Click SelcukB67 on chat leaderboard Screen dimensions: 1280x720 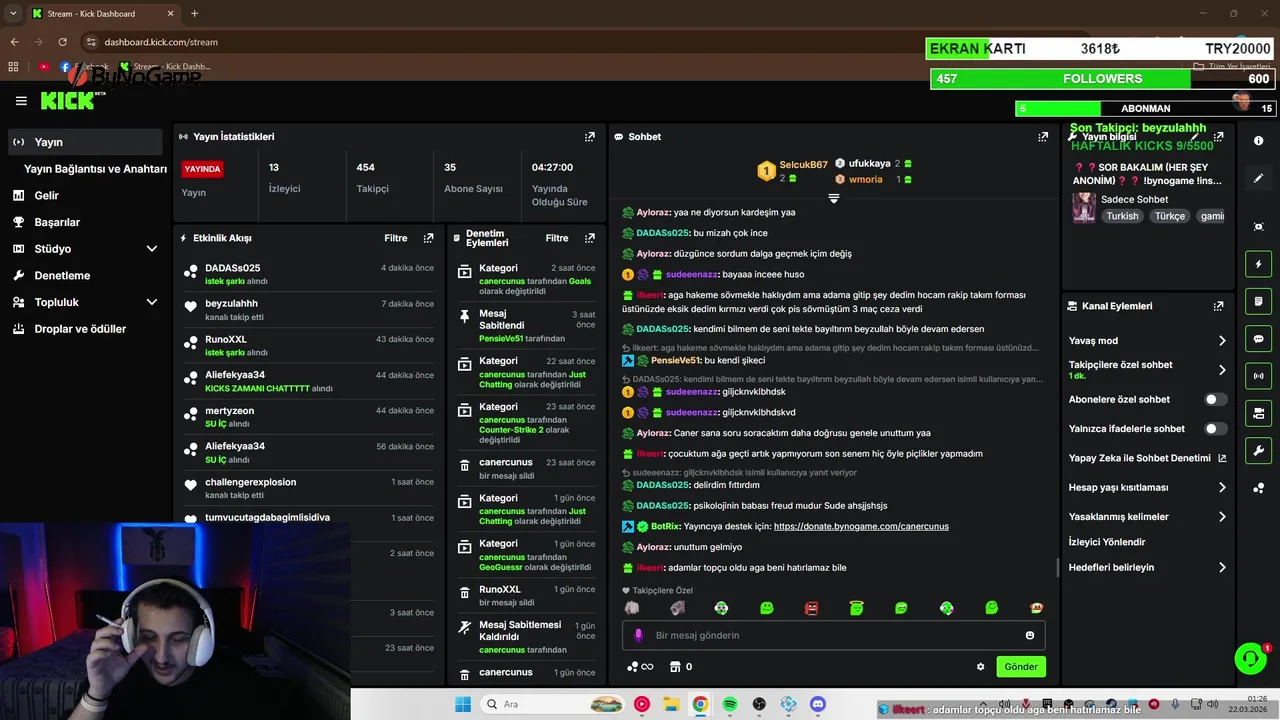(804, 165)
